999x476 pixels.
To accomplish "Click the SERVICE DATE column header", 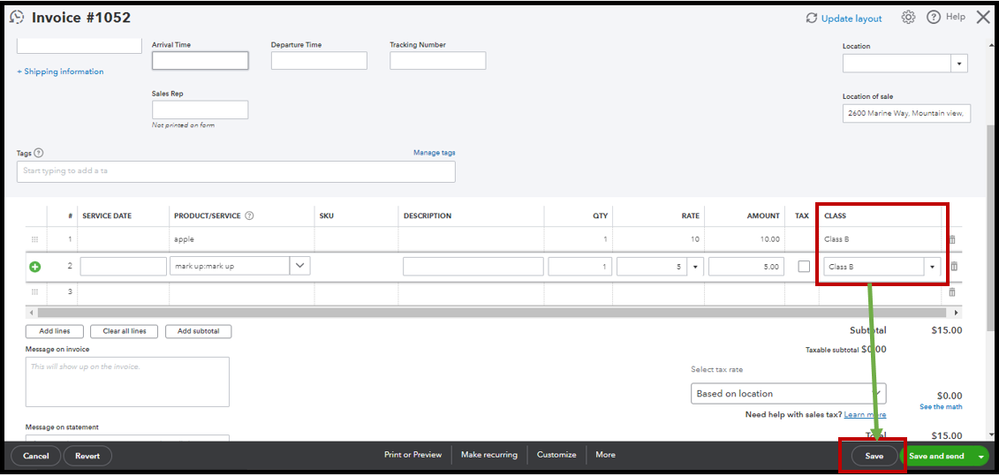I will [x=107, y=216].
